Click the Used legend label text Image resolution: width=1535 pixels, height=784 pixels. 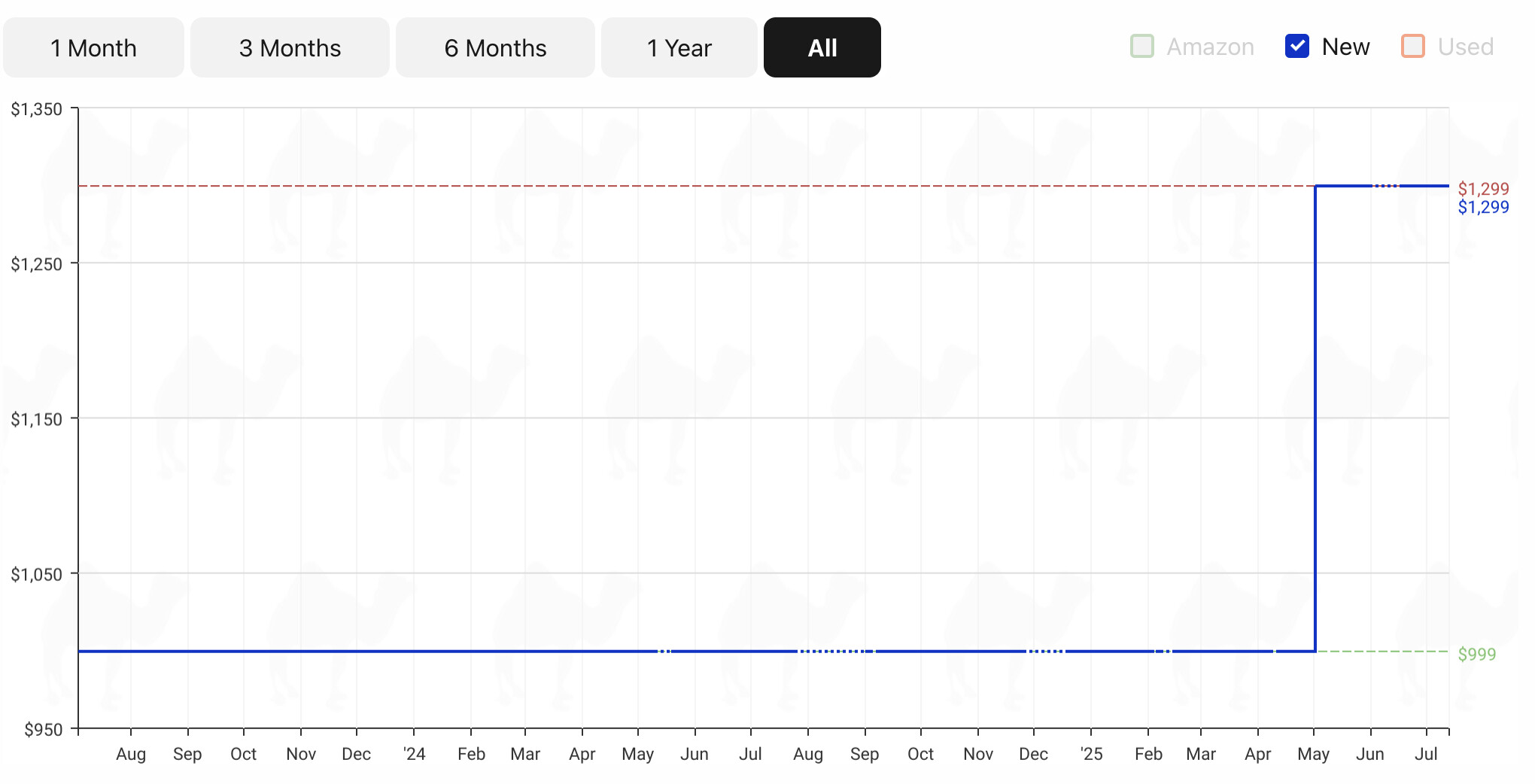point(1465,47)
